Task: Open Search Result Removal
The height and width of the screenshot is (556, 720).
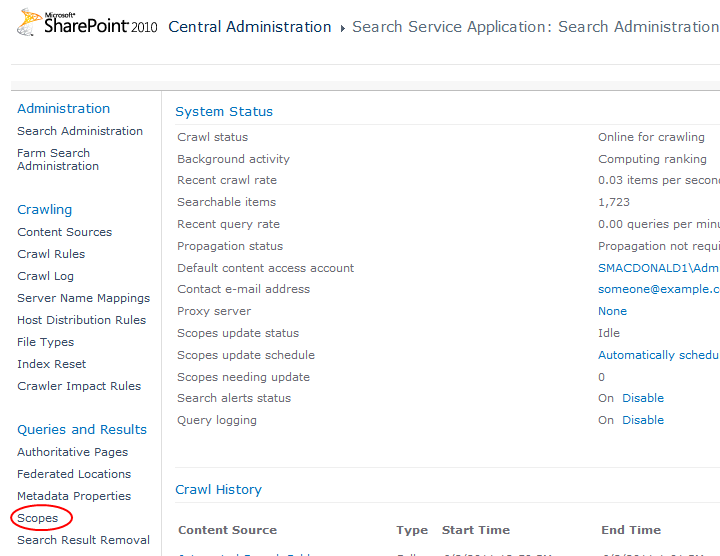Action: (84, 540)
